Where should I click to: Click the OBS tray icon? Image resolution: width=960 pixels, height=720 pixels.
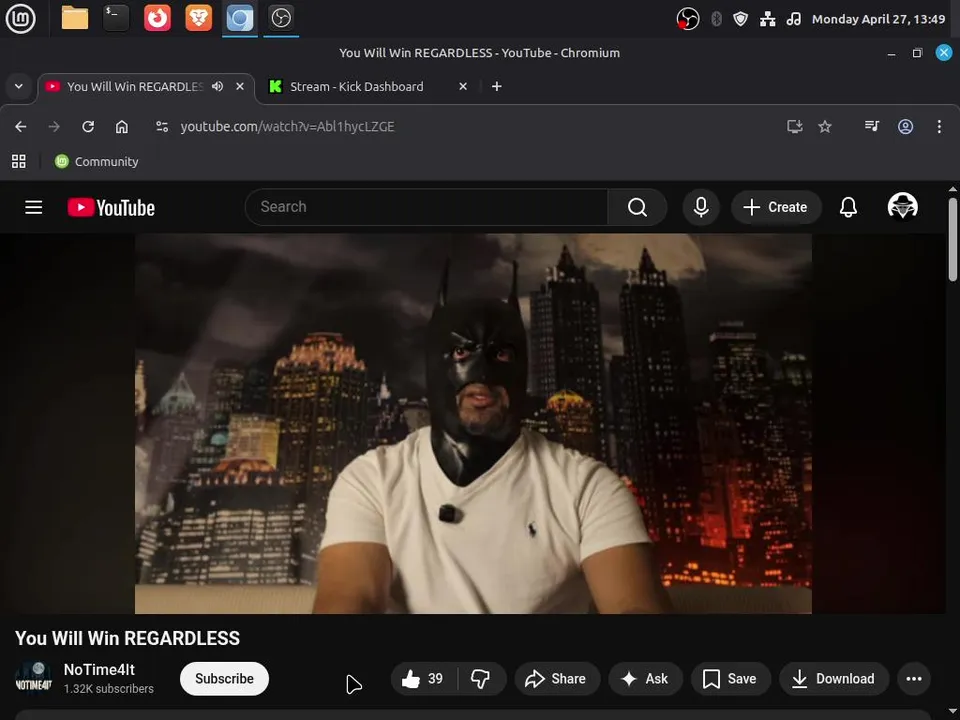[688, 19]
